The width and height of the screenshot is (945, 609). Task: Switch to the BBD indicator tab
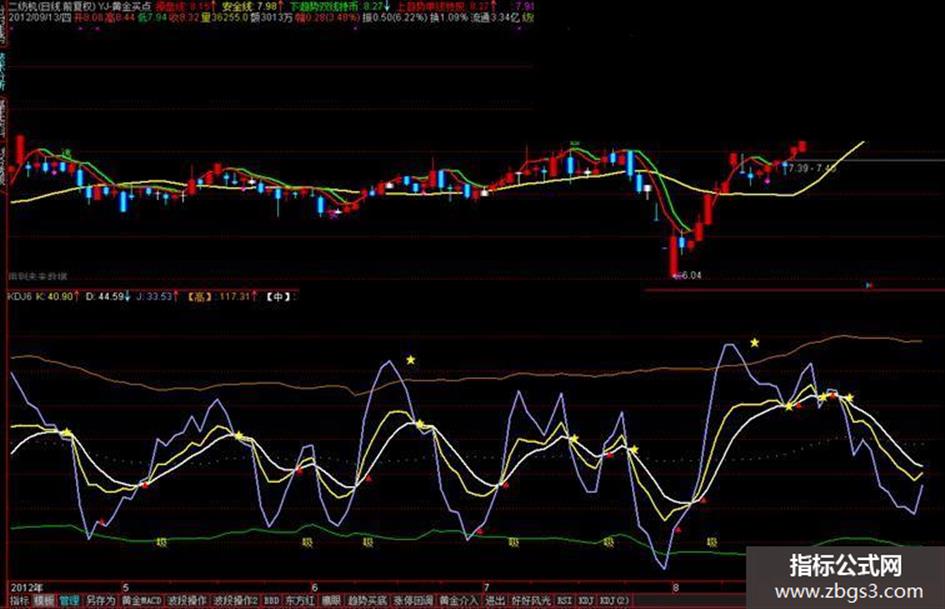pyautogui.click(x=272, y=601)
